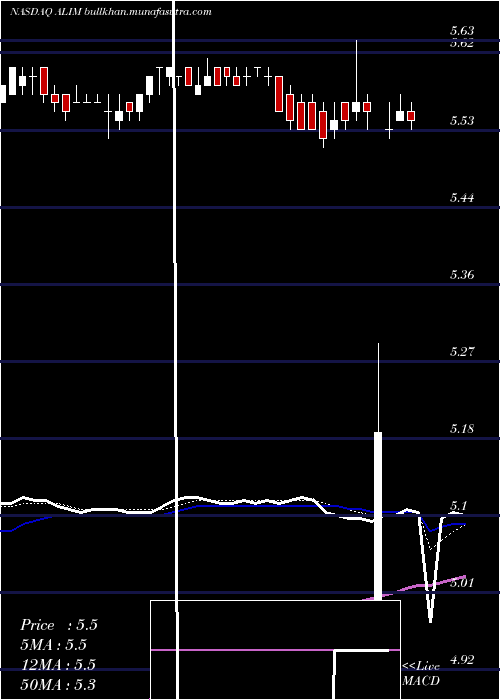The image size is (500, 700).
Task: Click the 5.36 price level label
Action: [x=462, y=275]
